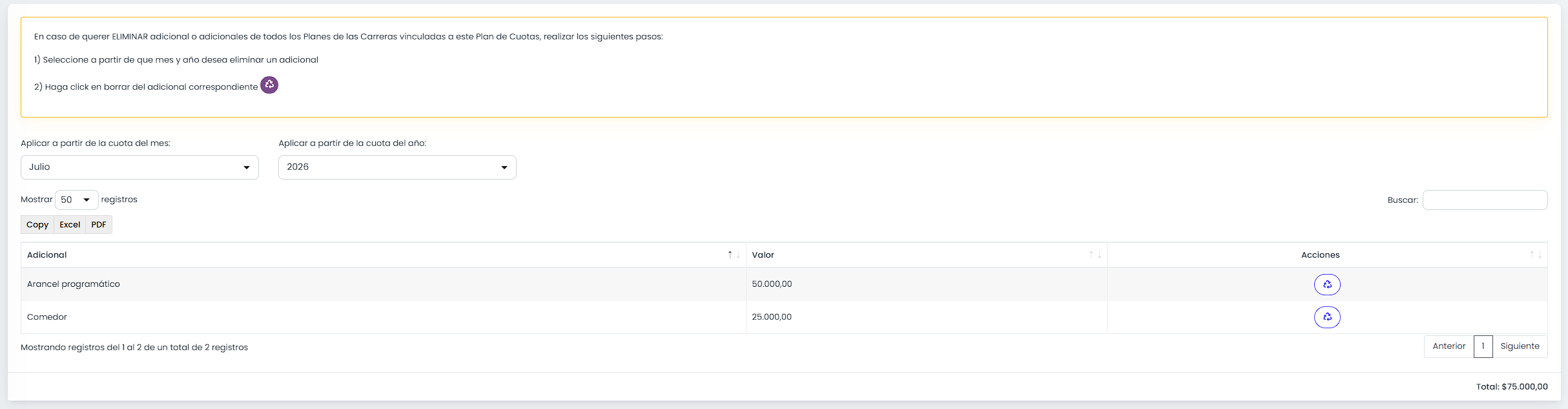Select the Arancel programático cell
Image resolution: width=1568 pixels, height=409 pixels.
coord(384,284)
